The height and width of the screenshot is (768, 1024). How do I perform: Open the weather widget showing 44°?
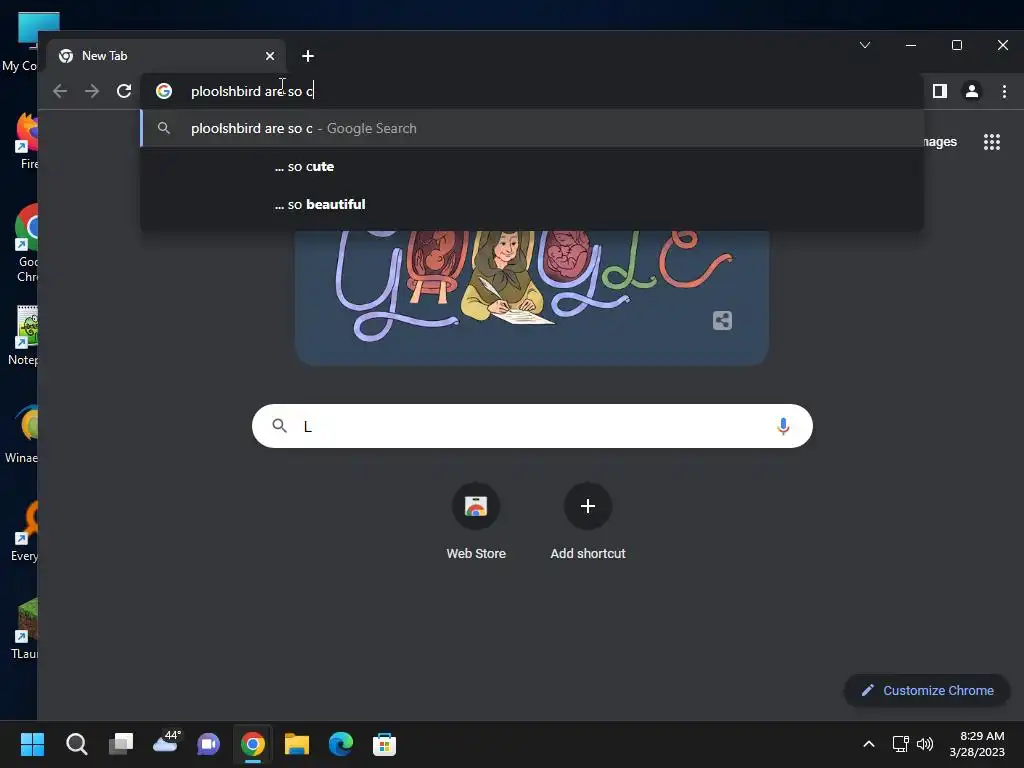pyautogui.click(x=166, y=743)
